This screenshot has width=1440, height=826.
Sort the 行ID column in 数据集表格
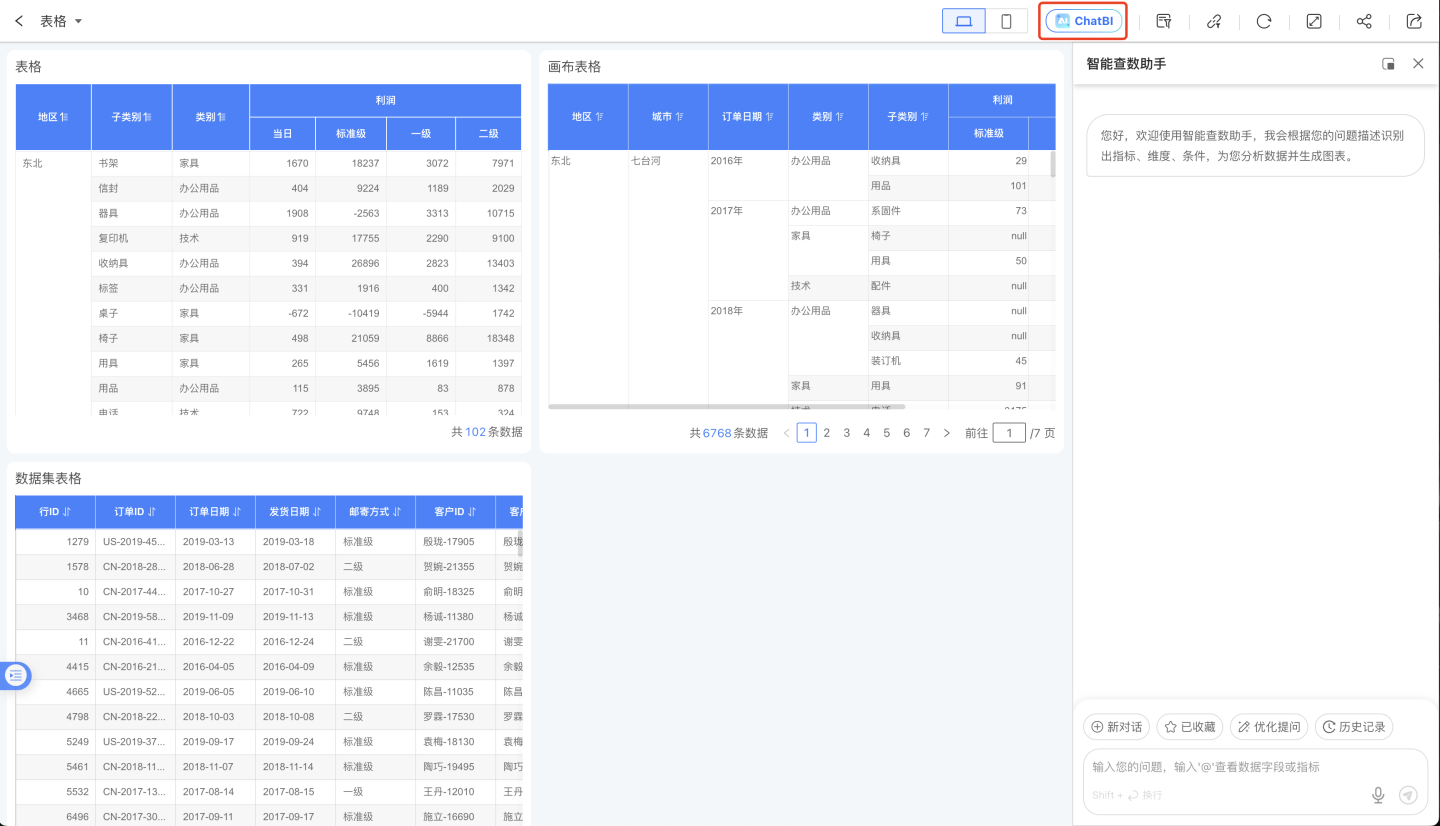click(x=67, y=512)
